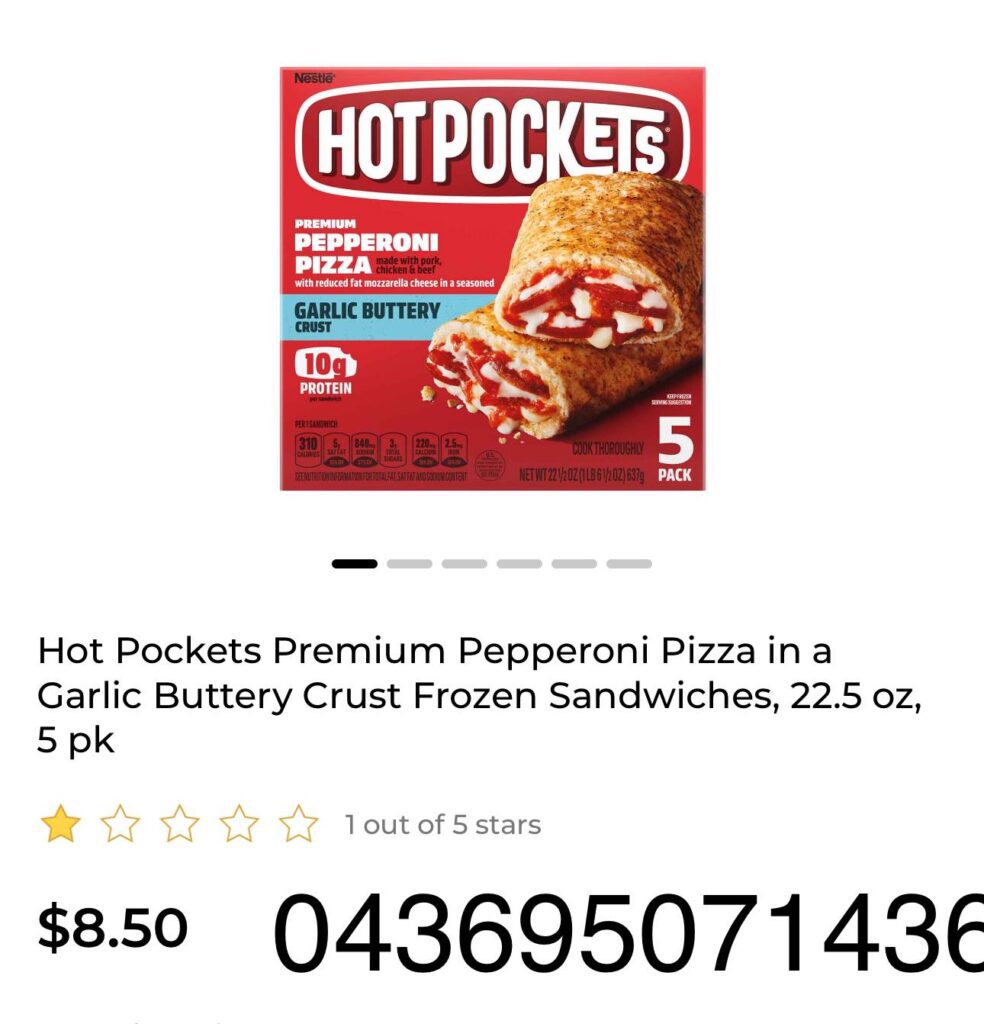The image size is (984, 1024).
Task: Switch to the fifth image carousel indicator
Action: [x=574, y=564]
